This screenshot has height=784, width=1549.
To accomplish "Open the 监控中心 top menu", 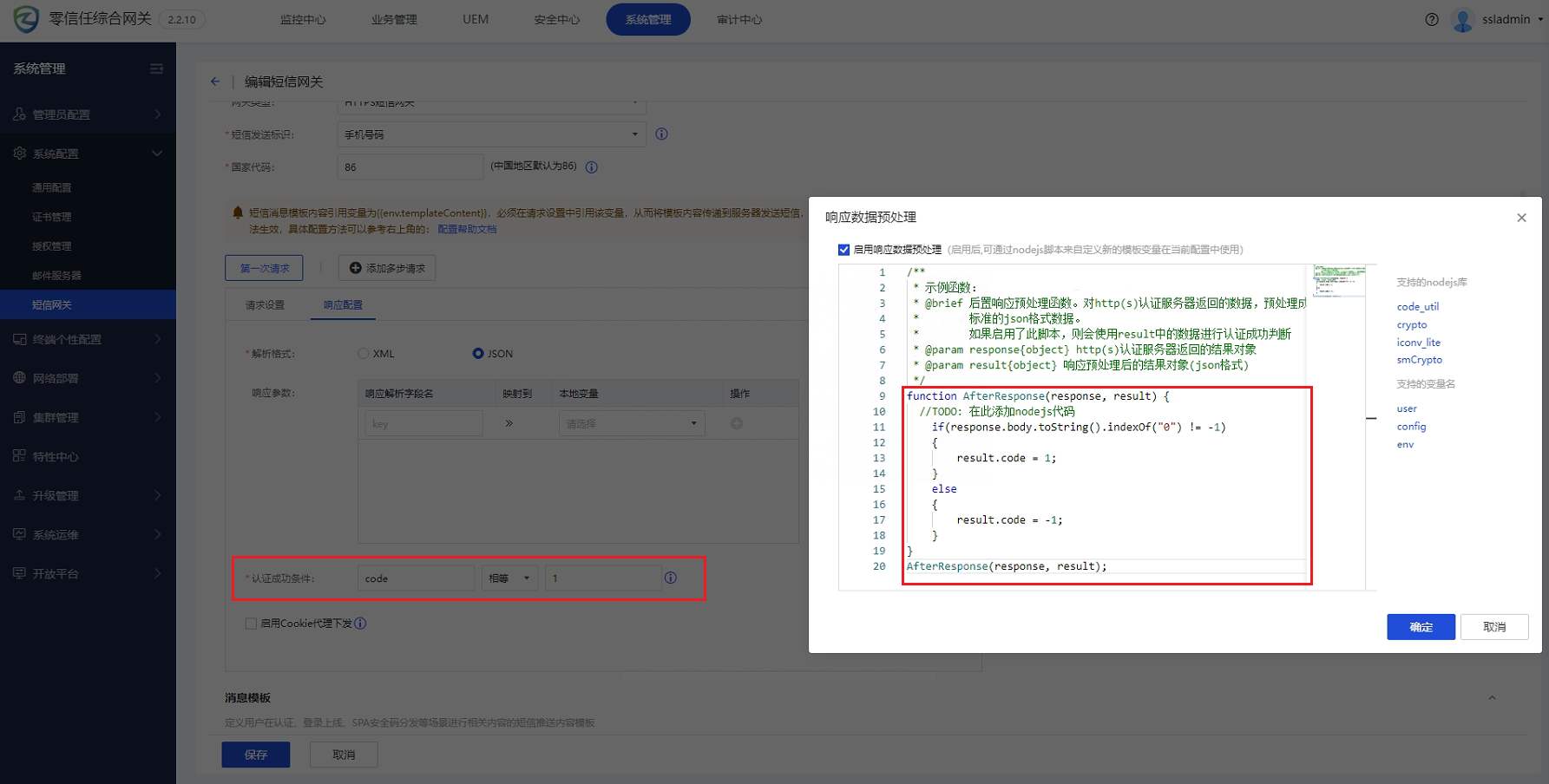I will (303, 19).
